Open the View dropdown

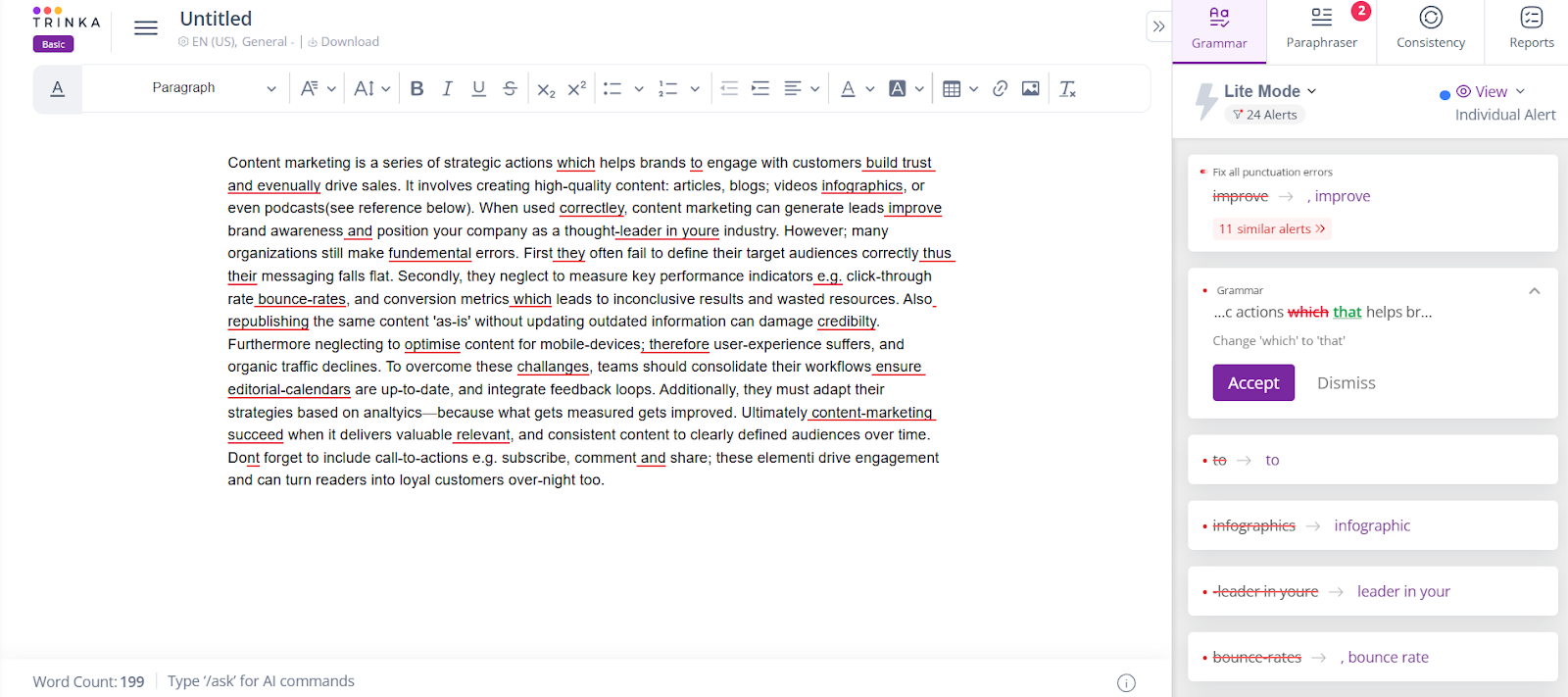tap(1491, 91)
